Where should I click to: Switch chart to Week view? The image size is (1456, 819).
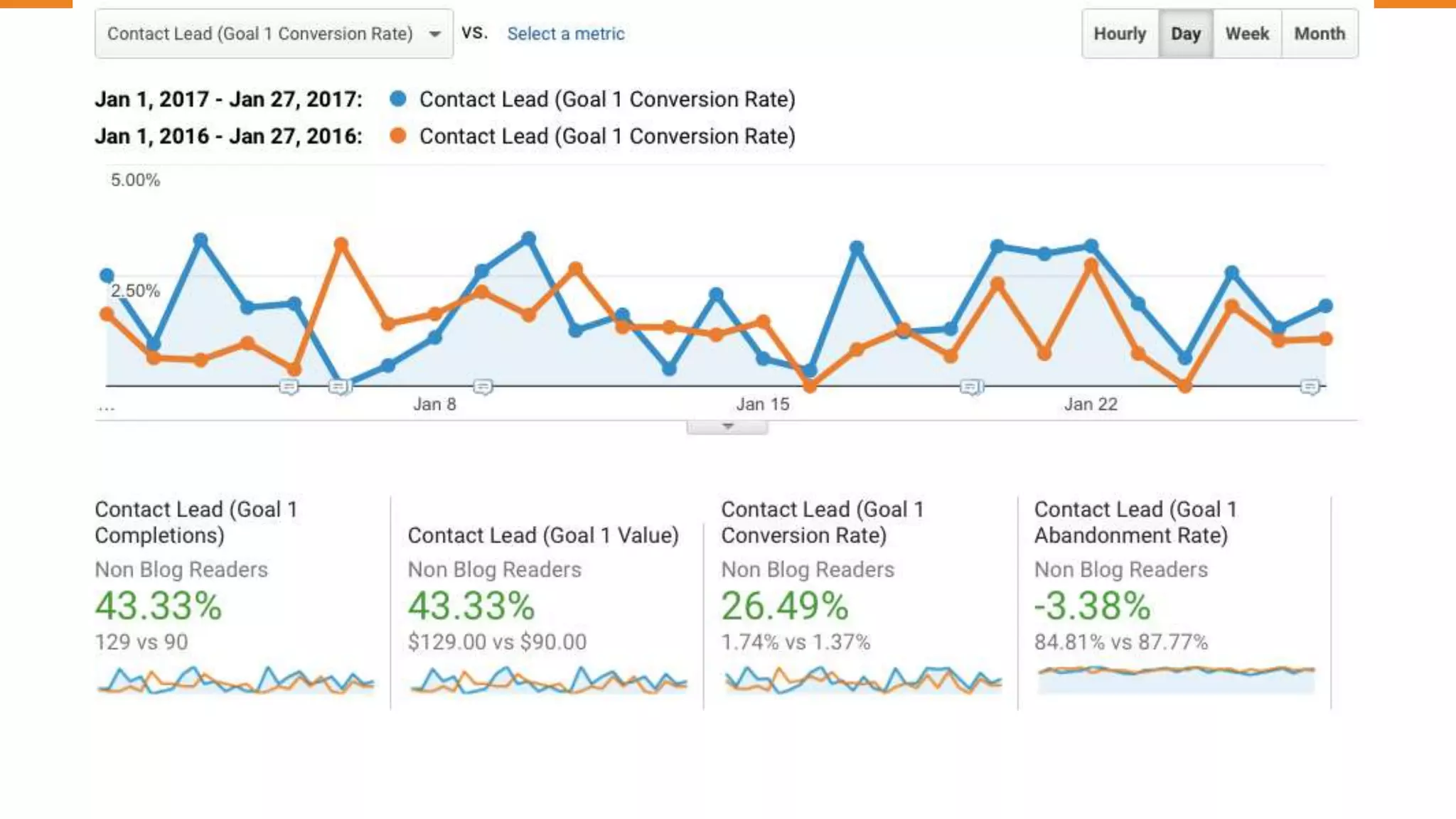pyautogui.click(x=1247, y=33)
